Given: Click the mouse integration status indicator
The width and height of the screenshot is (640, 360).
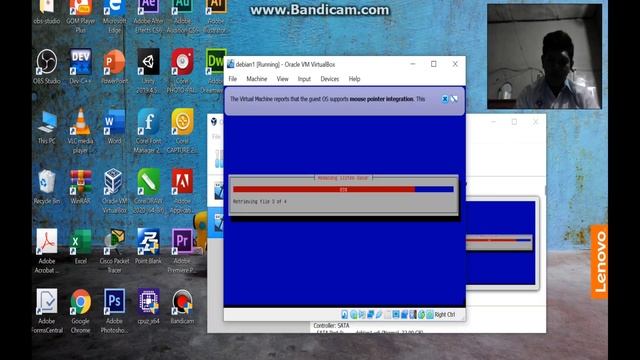Looking at the screenshot, I should 422,315.
